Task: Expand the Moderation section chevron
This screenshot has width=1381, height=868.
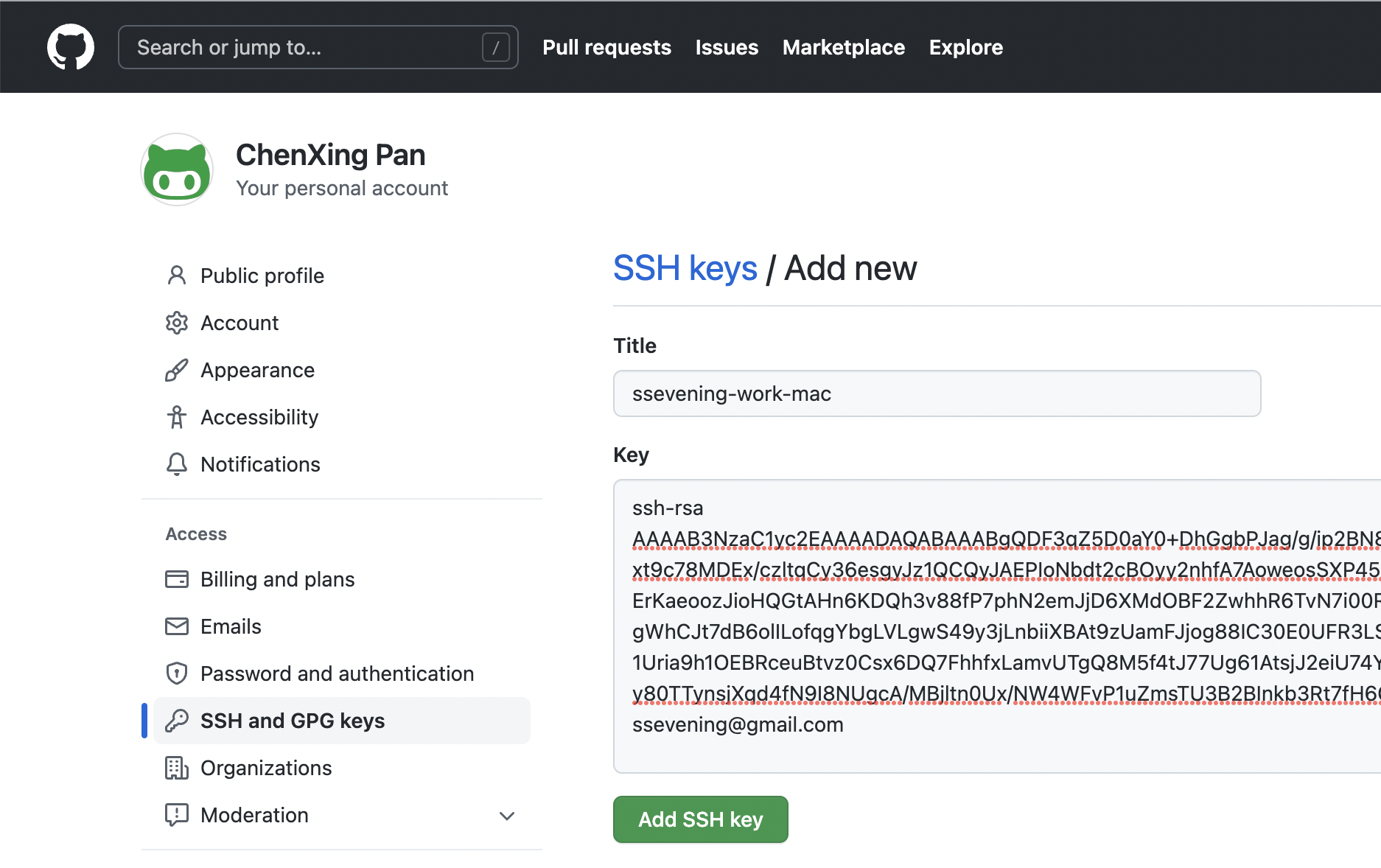Action: (507, 816)
